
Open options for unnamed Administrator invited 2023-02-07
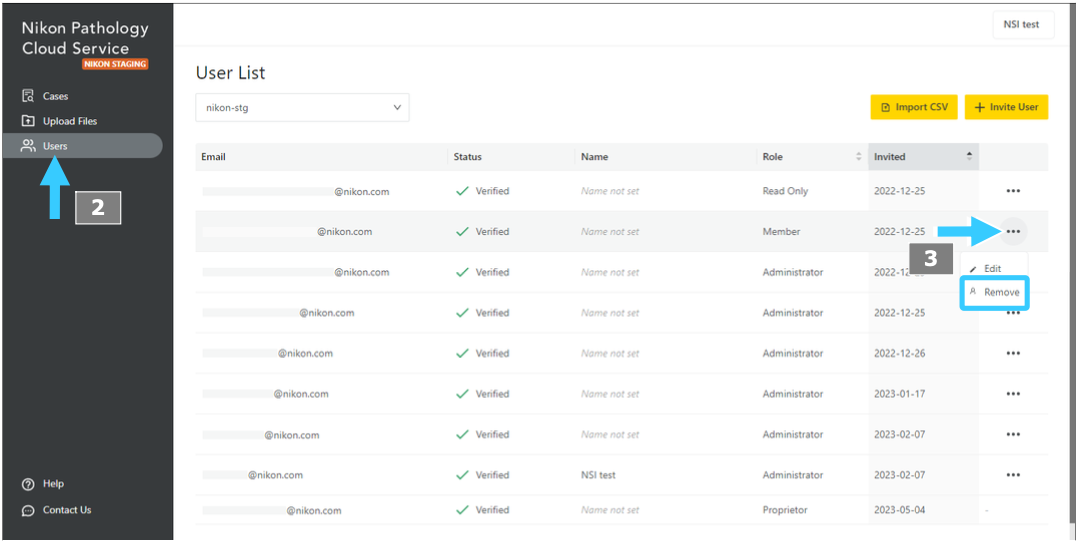pos(1013,434)
